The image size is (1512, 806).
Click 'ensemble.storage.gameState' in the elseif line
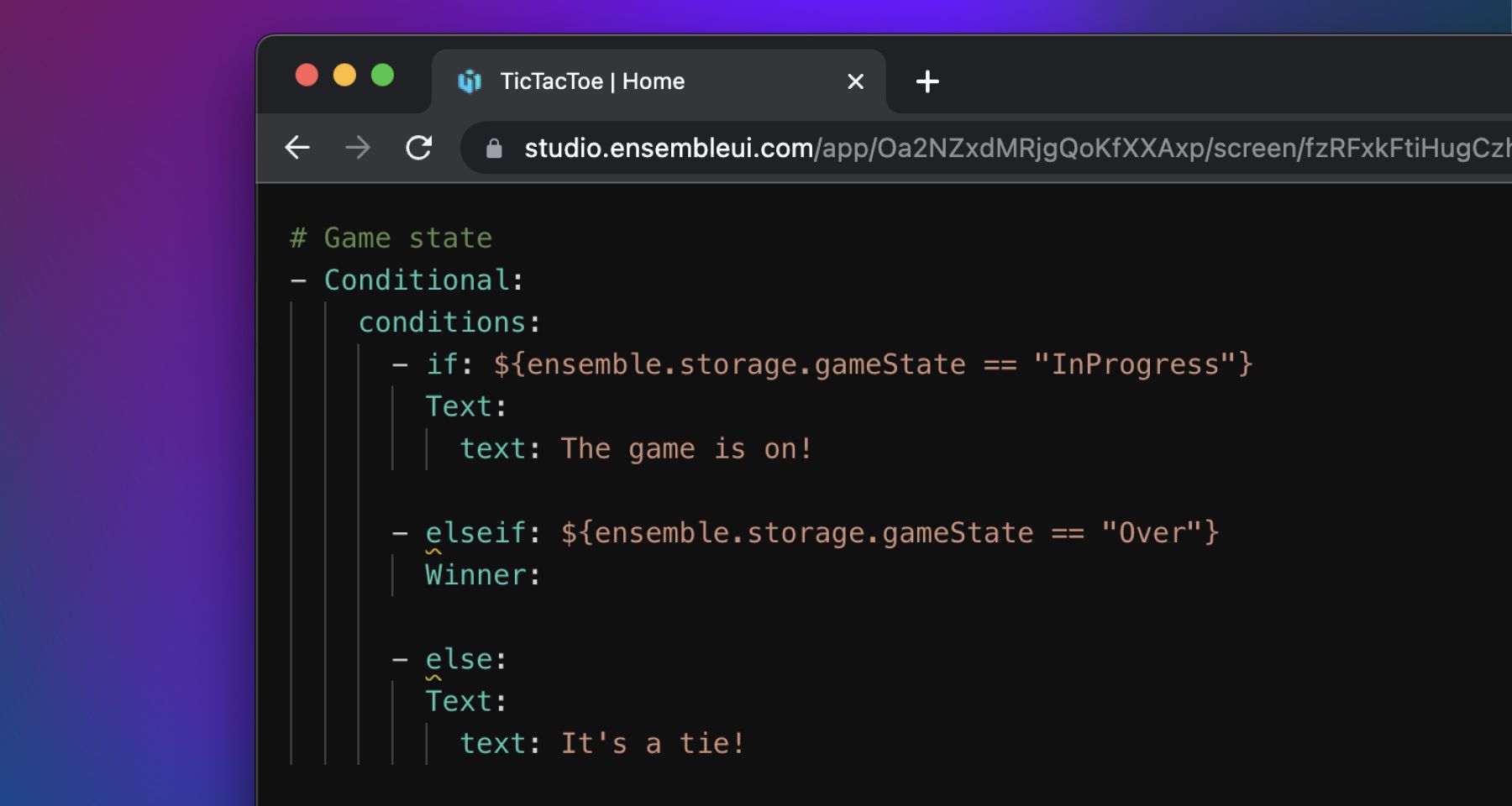814,532
